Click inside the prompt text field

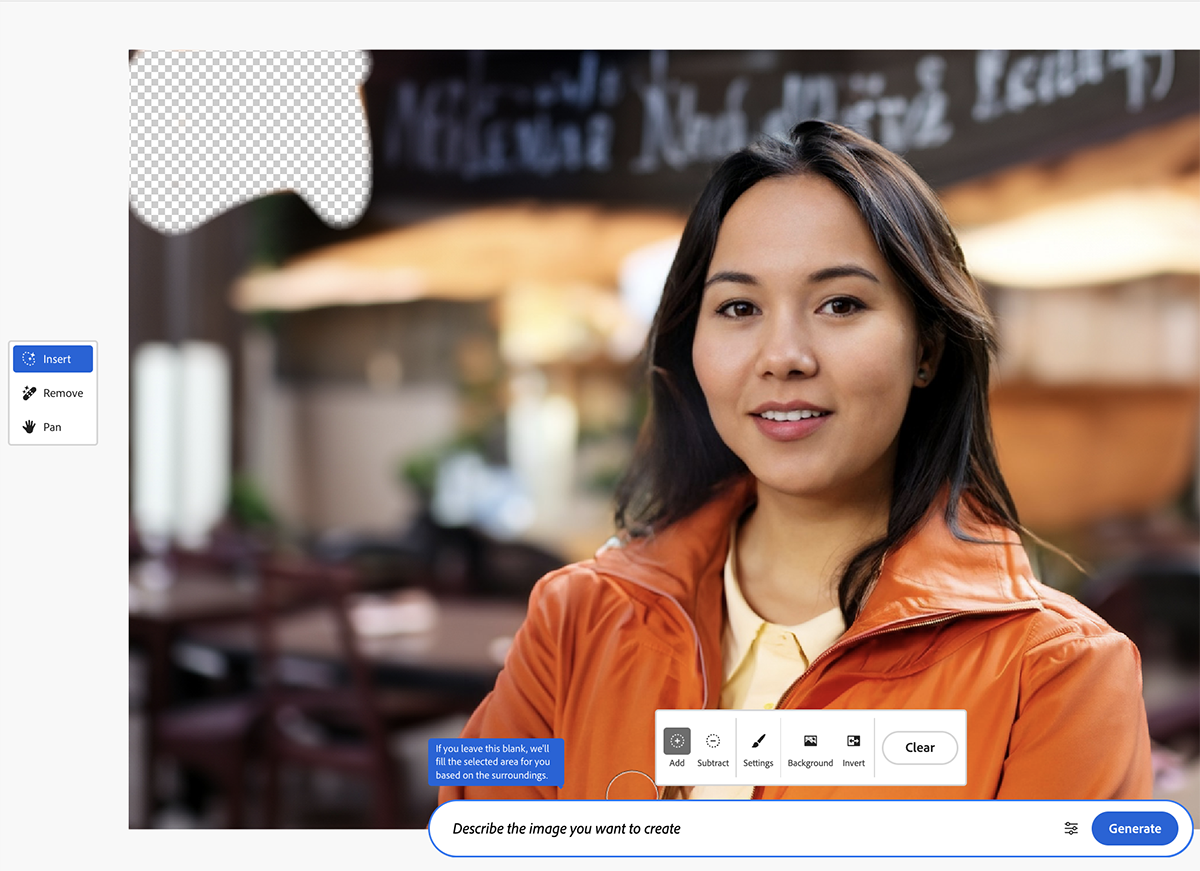(x=700, y=828)
